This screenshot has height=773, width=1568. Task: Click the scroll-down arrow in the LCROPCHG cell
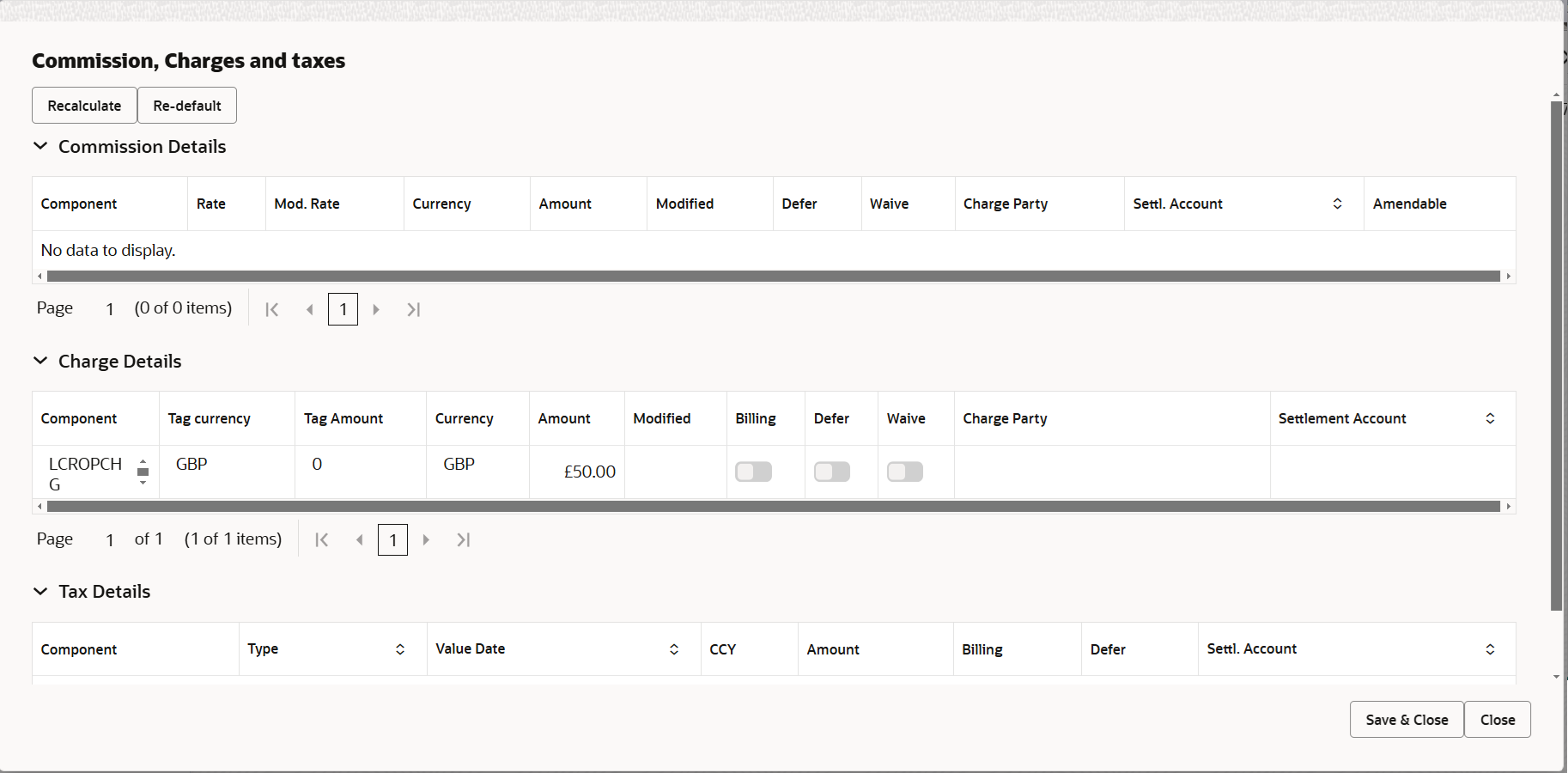pos(143,483)
